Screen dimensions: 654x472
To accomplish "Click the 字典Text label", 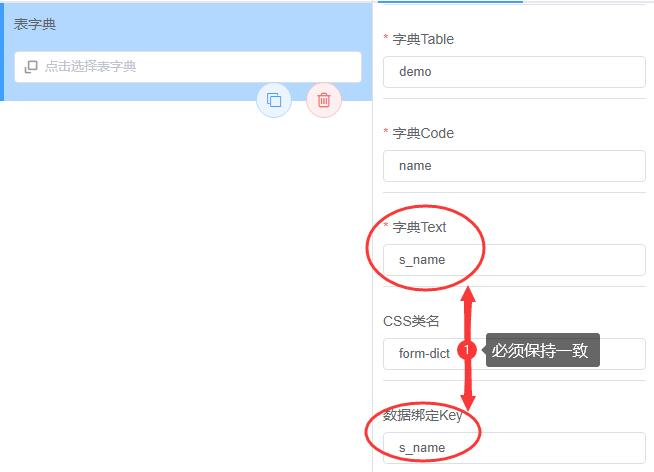I will click(x=419, y=227).
